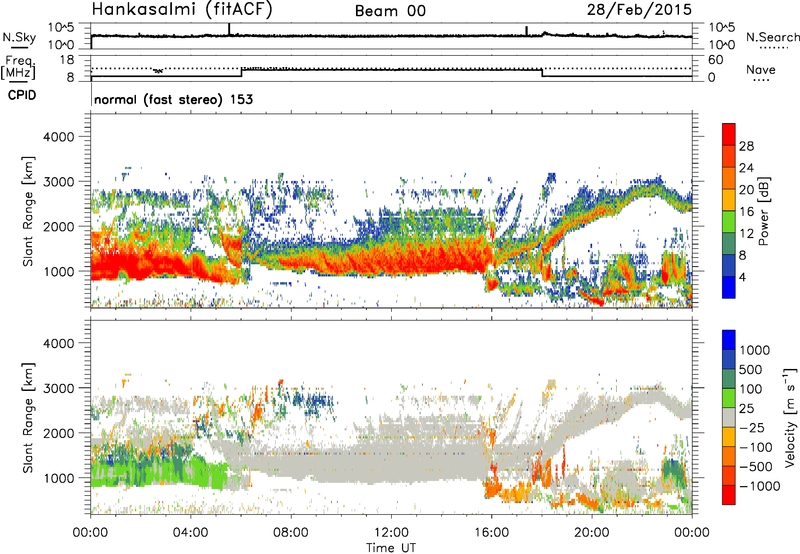Viewport: 800px width, 554px height.
Task: Click the '4000' tick of power panel
Action: (x=58, y=137)
